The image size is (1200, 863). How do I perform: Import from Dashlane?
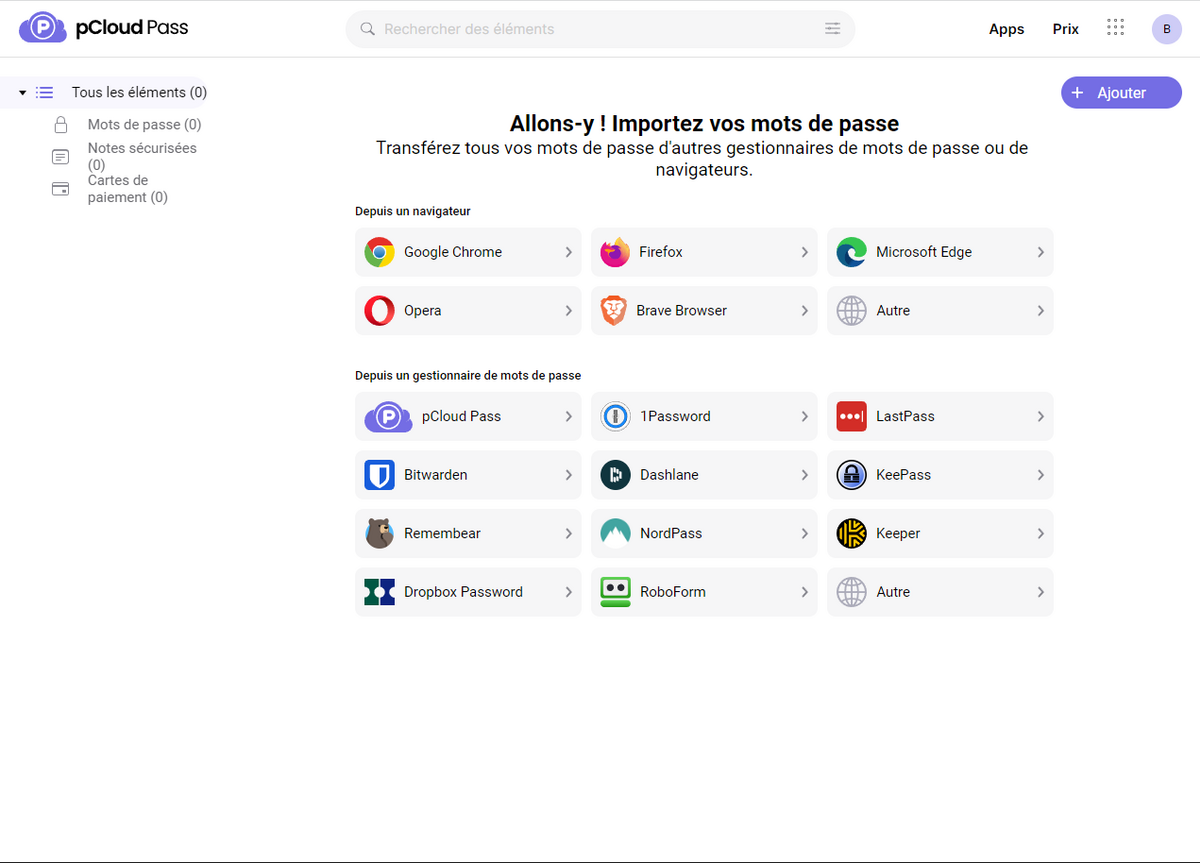click(704, 475)
